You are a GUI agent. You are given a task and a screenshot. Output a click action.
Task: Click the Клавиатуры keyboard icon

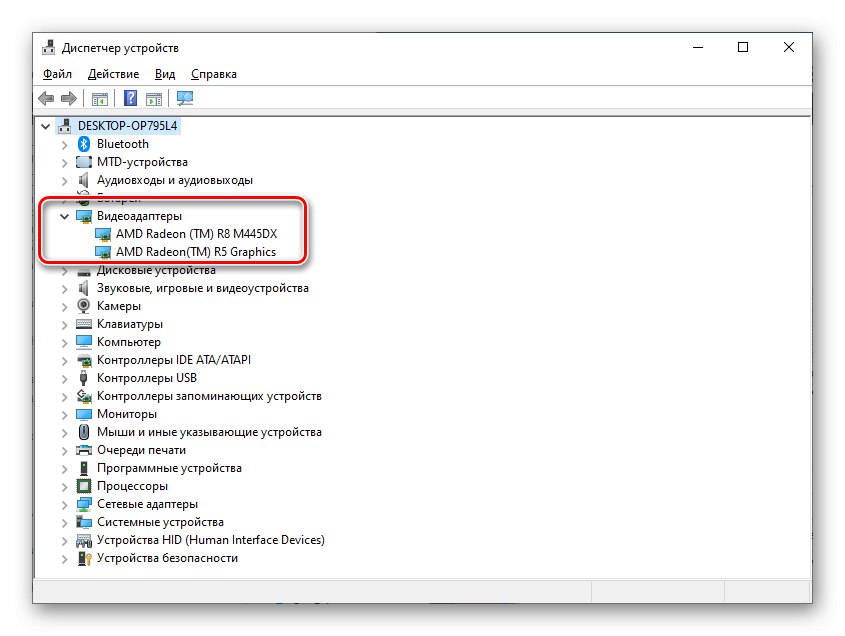tap(84, 324)
